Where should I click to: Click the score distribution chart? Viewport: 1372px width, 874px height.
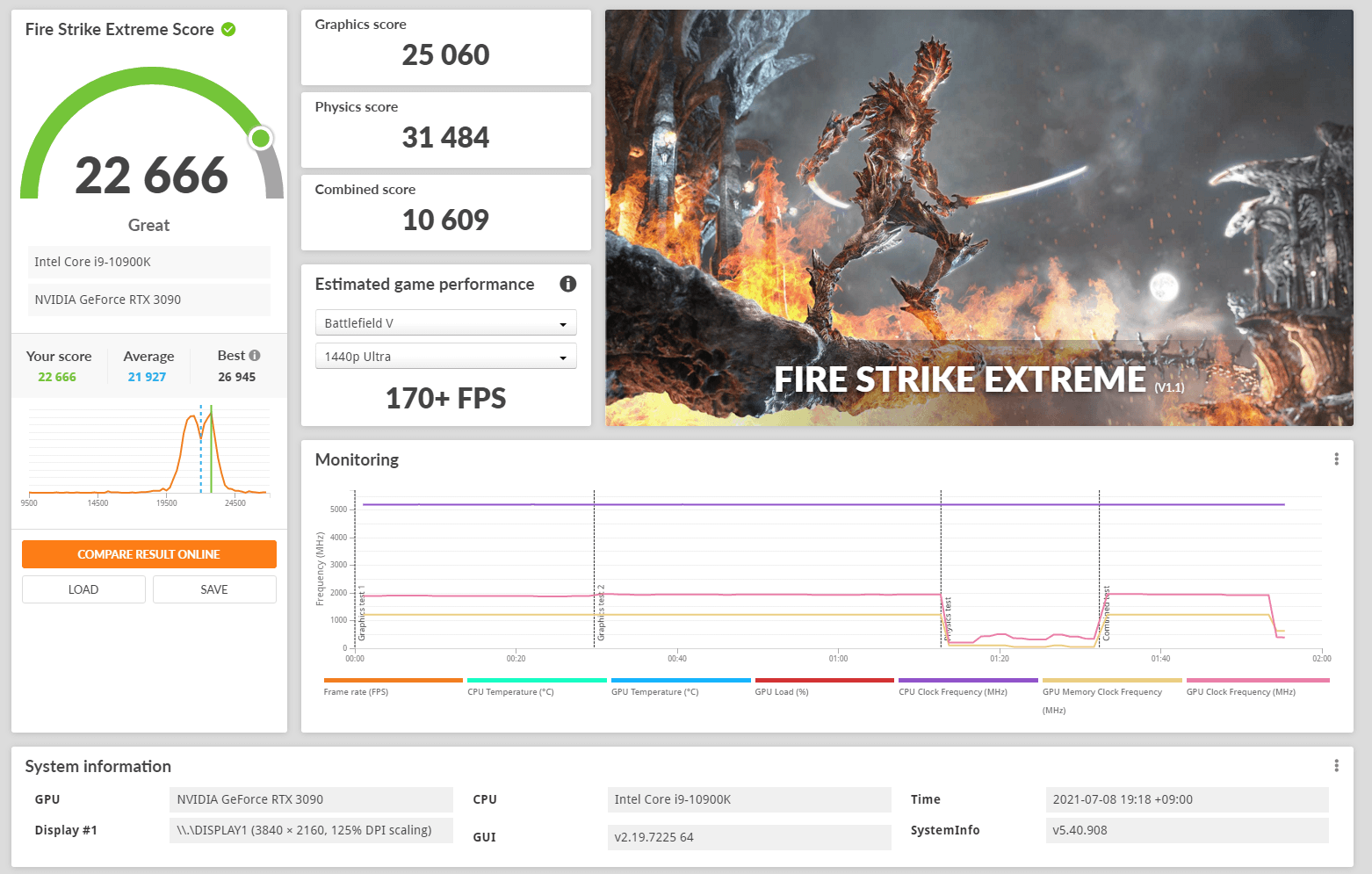click(149, 455)
